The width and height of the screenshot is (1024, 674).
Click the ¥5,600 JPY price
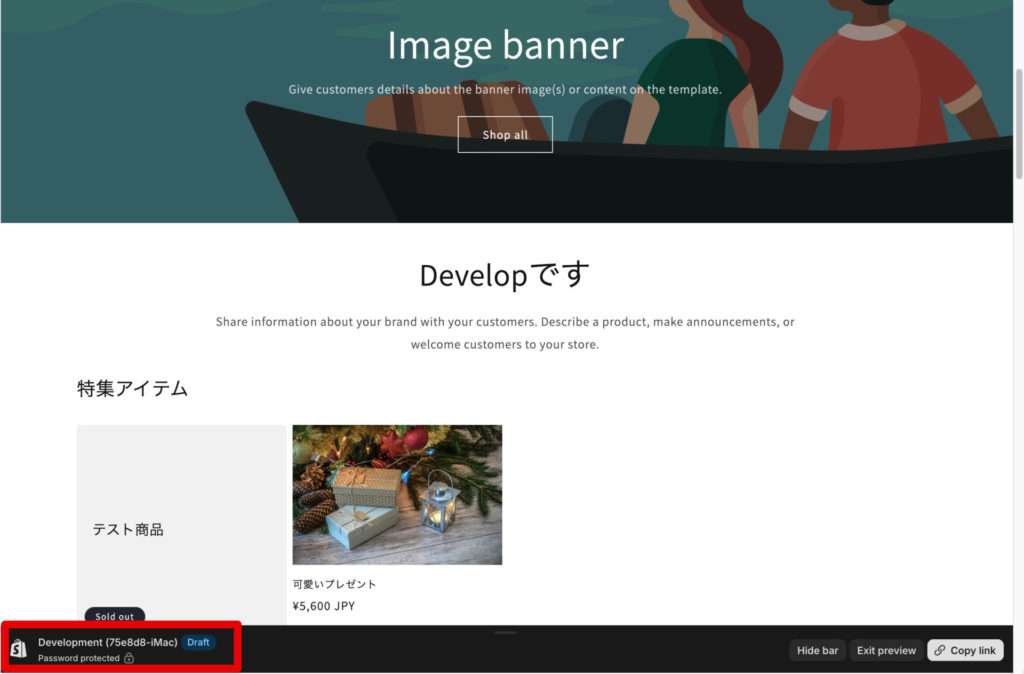click(323, 605)
